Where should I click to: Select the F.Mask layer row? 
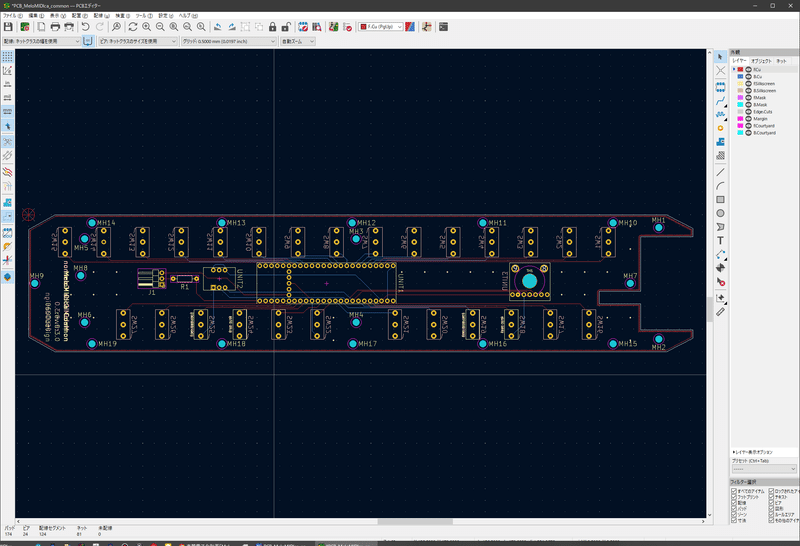(x=764, y=97)
